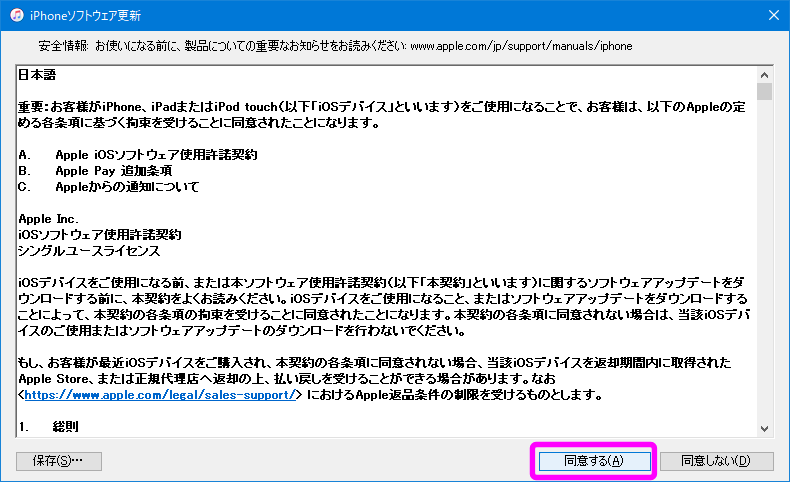Close the iPhone software update dialog

pos(770,15)
